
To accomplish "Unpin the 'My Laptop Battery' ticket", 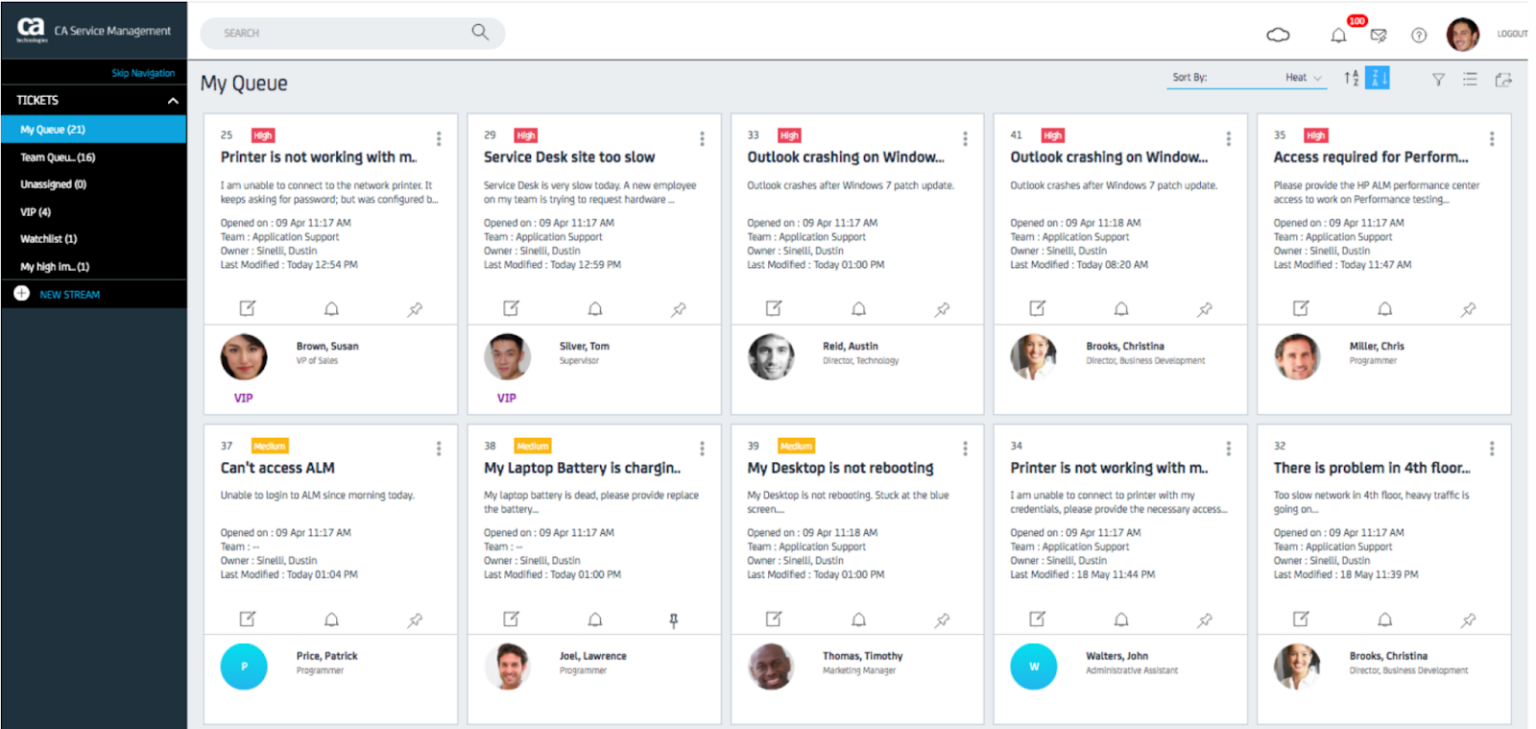I will 674,619.
